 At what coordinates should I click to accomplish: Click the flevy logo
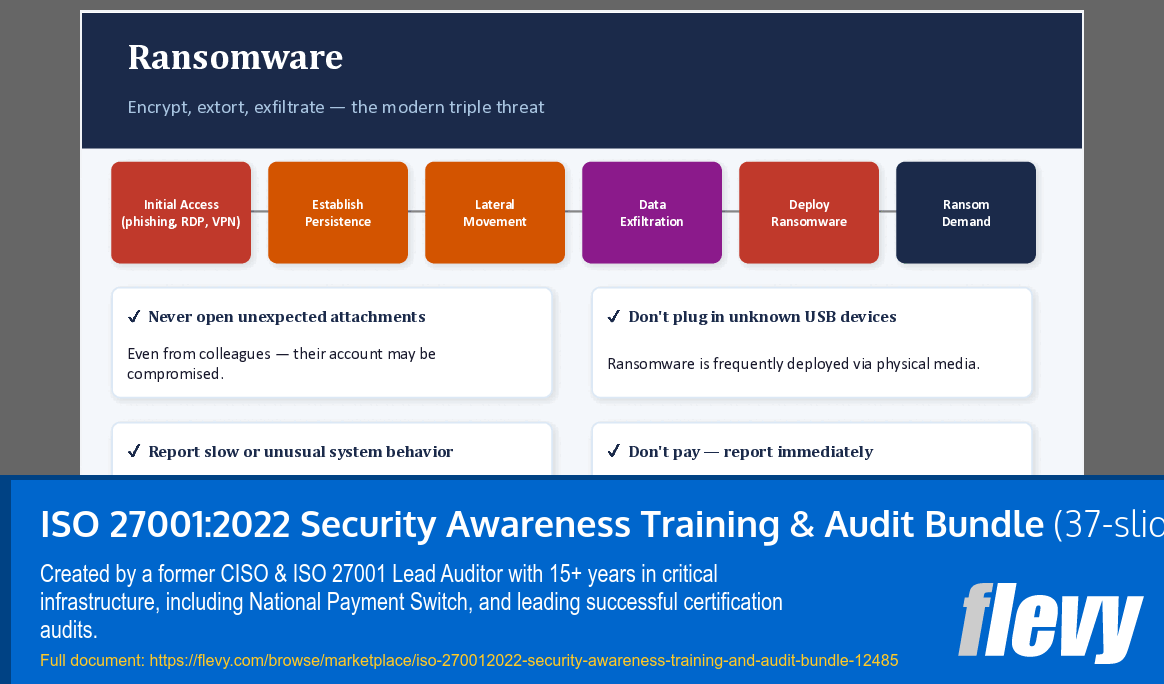(x=1051, y=622)
